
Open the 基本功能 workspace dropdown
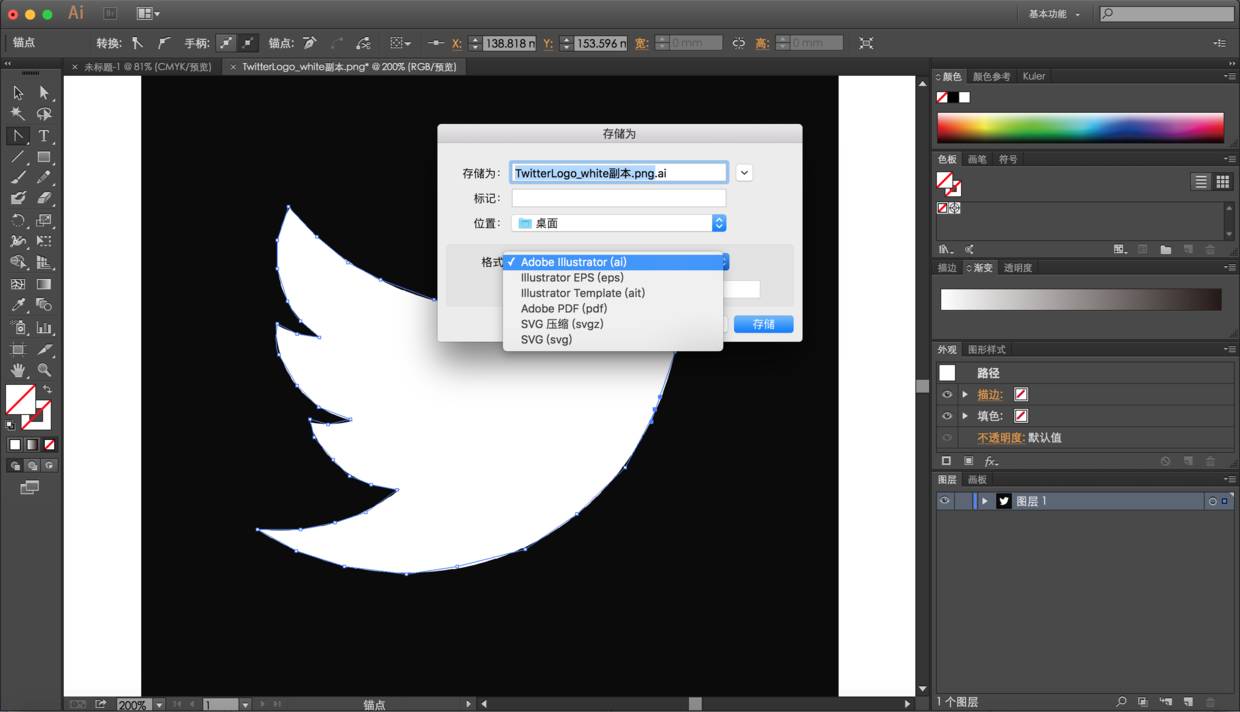[1055, 14]
